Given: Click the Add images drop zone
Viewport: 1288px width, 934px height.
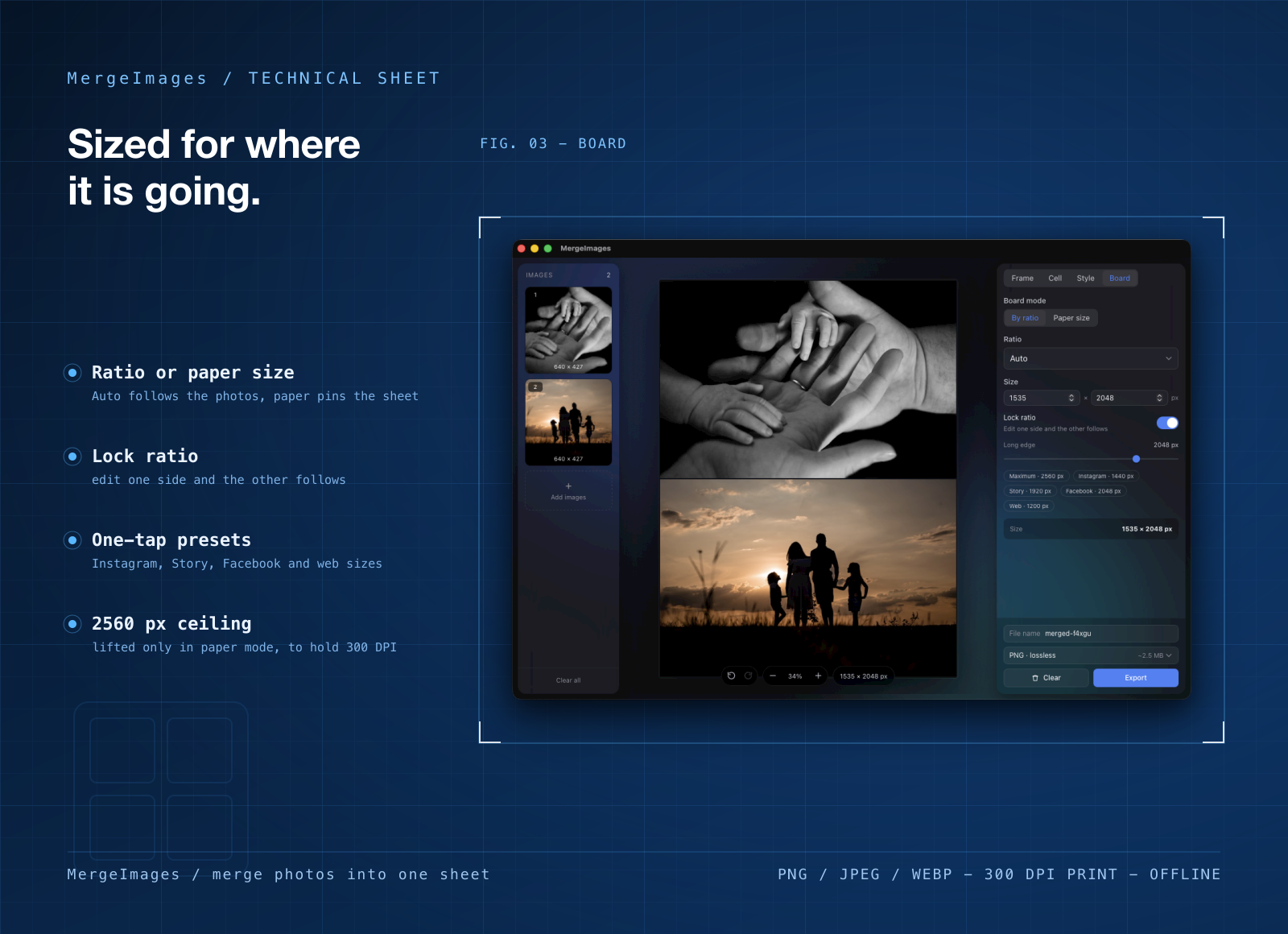Looking at the screenshot, I should [568, 491].
